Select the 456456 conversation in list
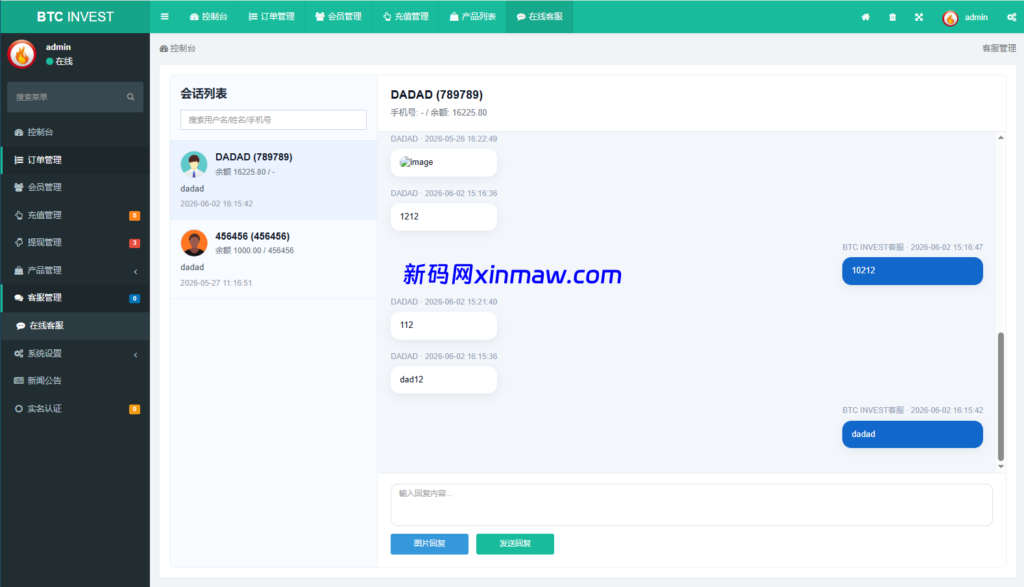Image resolution: width=1024 pixels, height=587 pixels. click(273, 259)
